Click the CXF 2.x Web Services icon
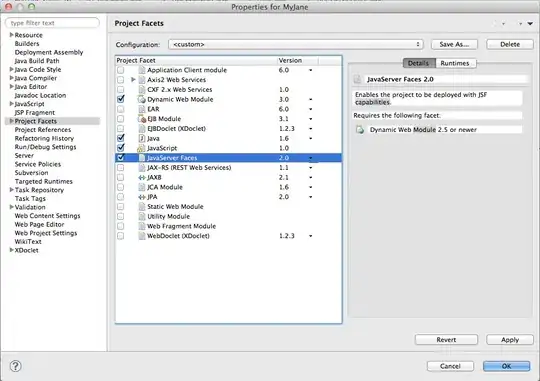 point(142,90)
